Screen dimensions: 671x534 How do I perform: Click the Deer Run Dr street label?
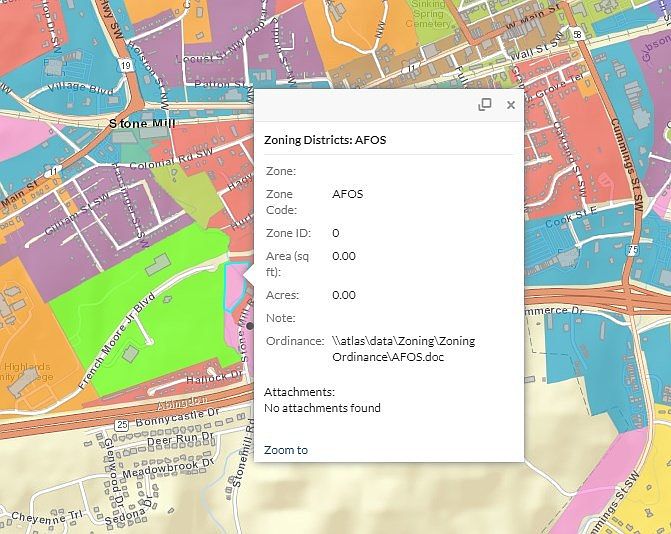coord(180,440)
